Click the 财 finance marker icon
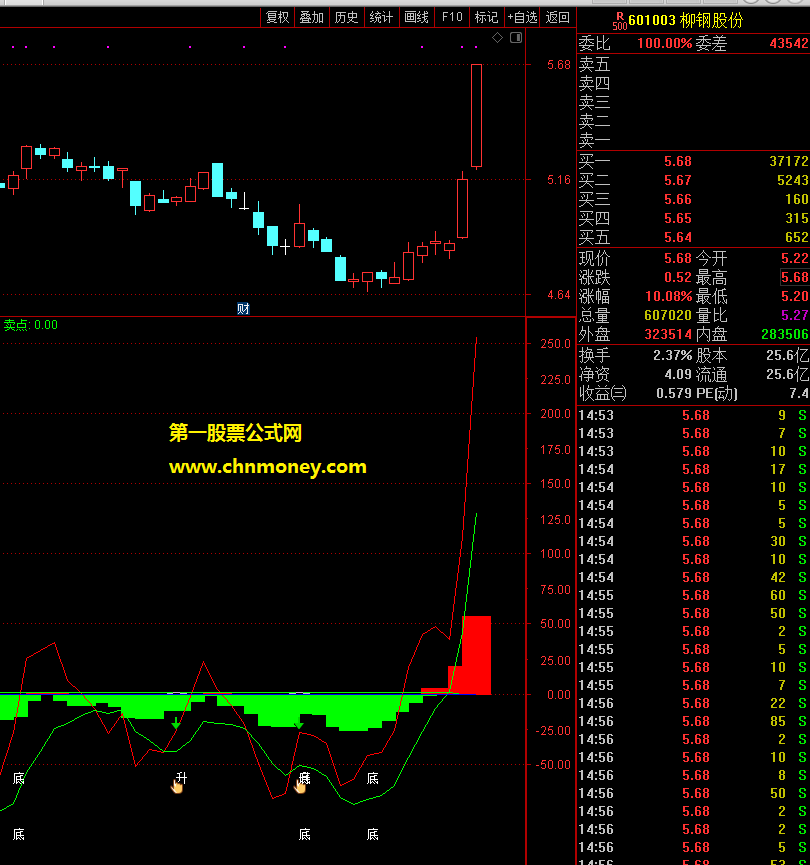The height and width of the screenshot is (865, 810). coord(243,309)
